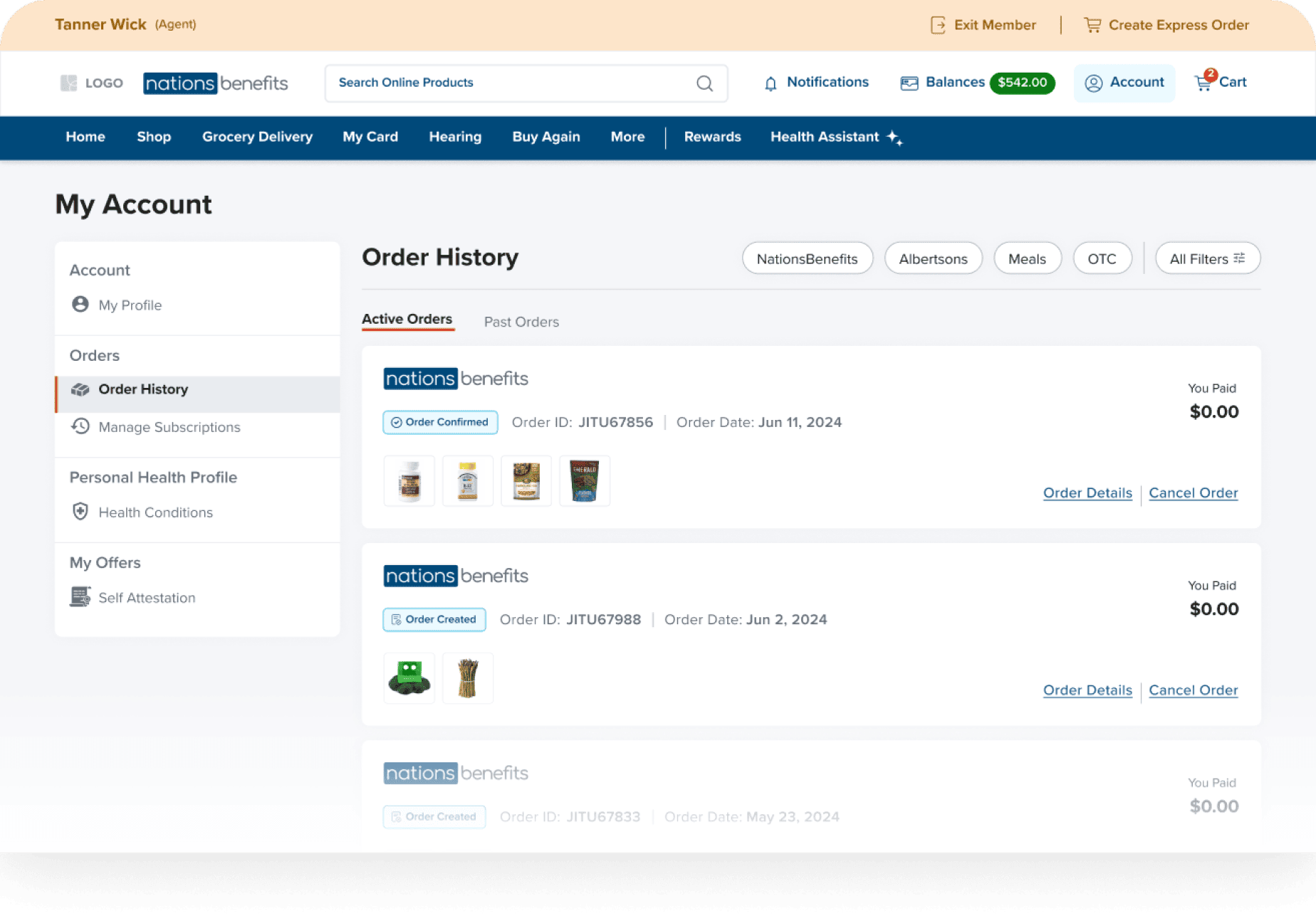This screenshot has width=1316, height=921.
Task: Enable the Meals filter
Action: coord(1027,258)
